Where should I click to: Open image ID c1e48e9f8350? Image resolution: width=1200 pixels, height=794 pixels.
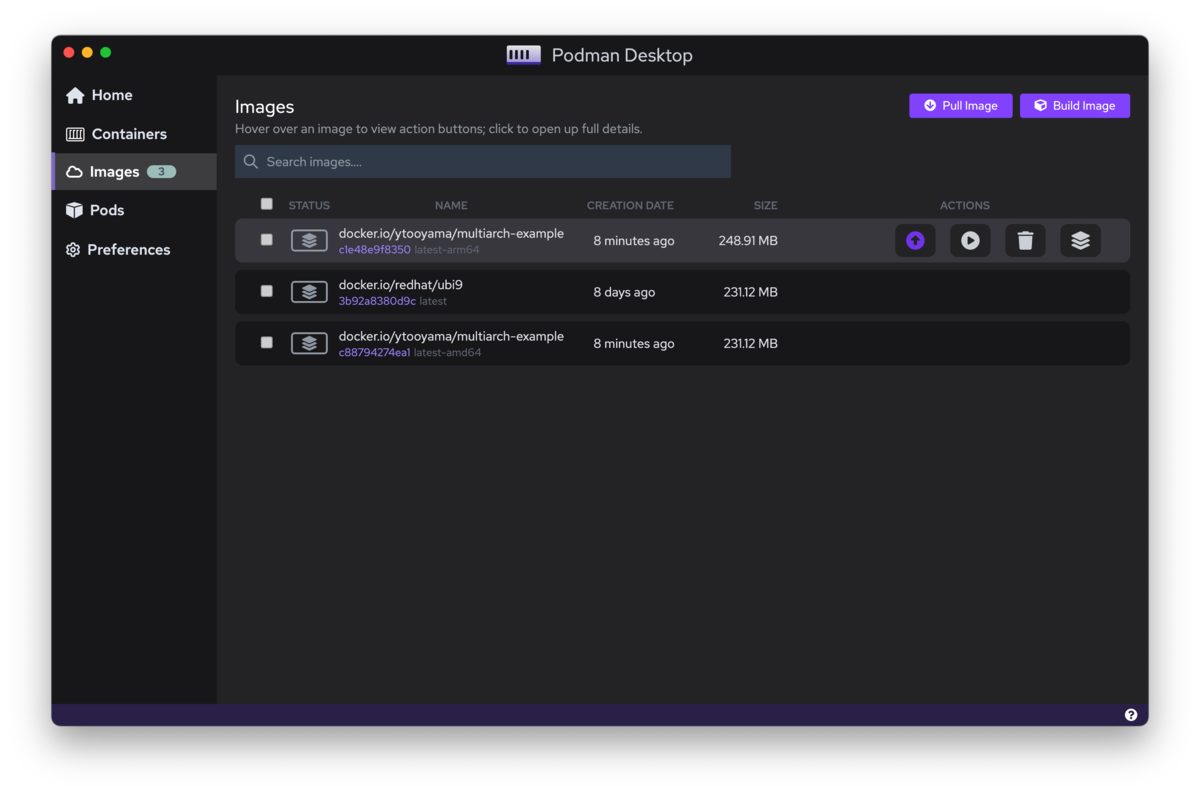[x=374, y=250]
